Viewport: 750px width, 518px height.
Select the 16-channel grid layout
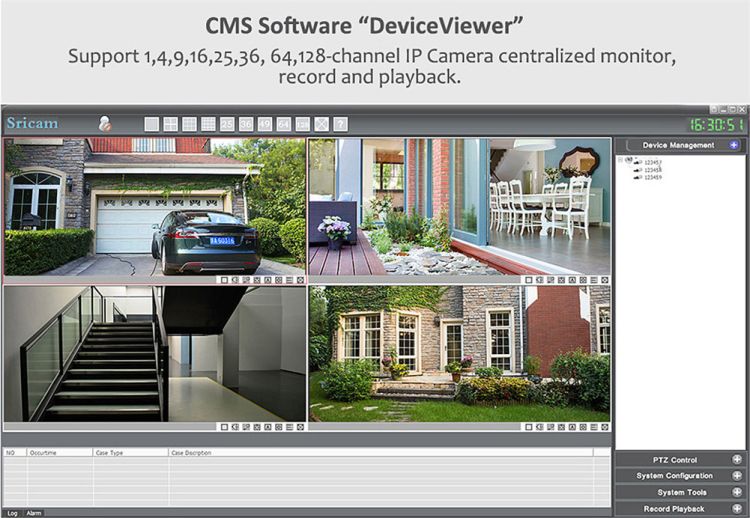pos(208,124)
